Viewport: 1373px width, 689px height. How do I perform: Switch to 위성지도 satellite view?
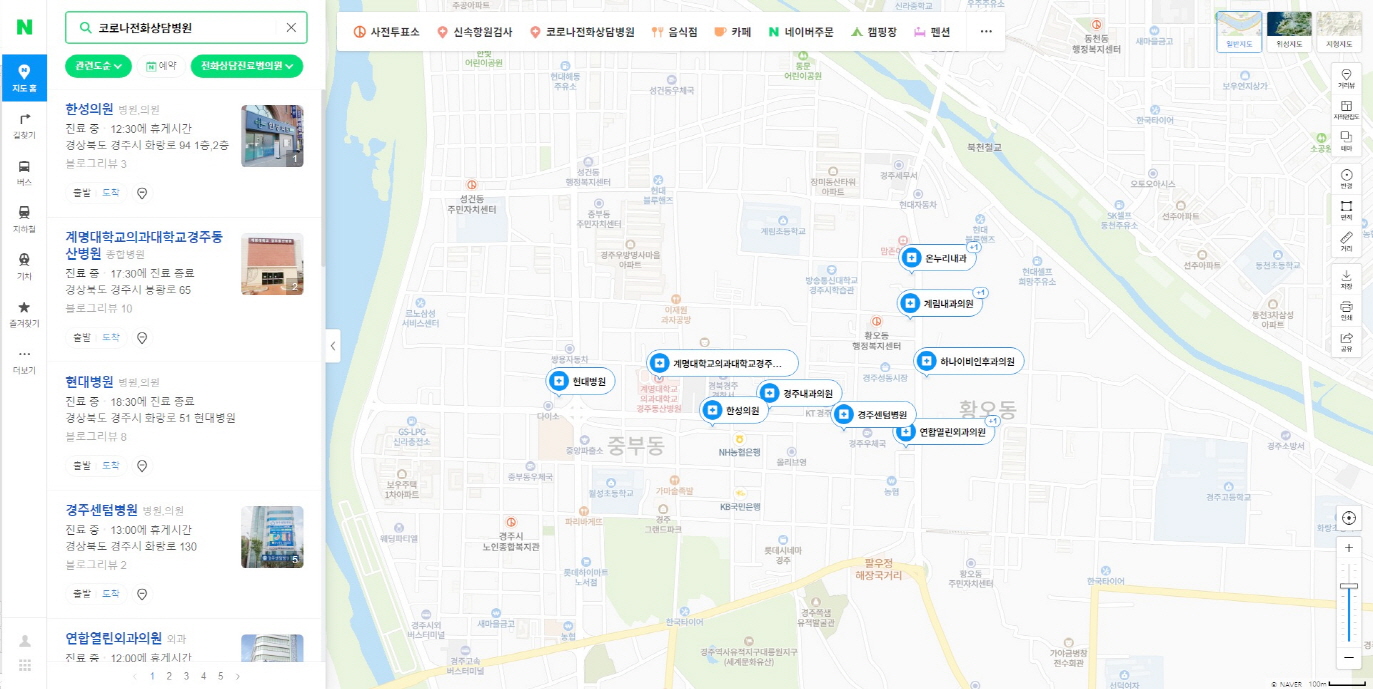[x=1289, y=31]
